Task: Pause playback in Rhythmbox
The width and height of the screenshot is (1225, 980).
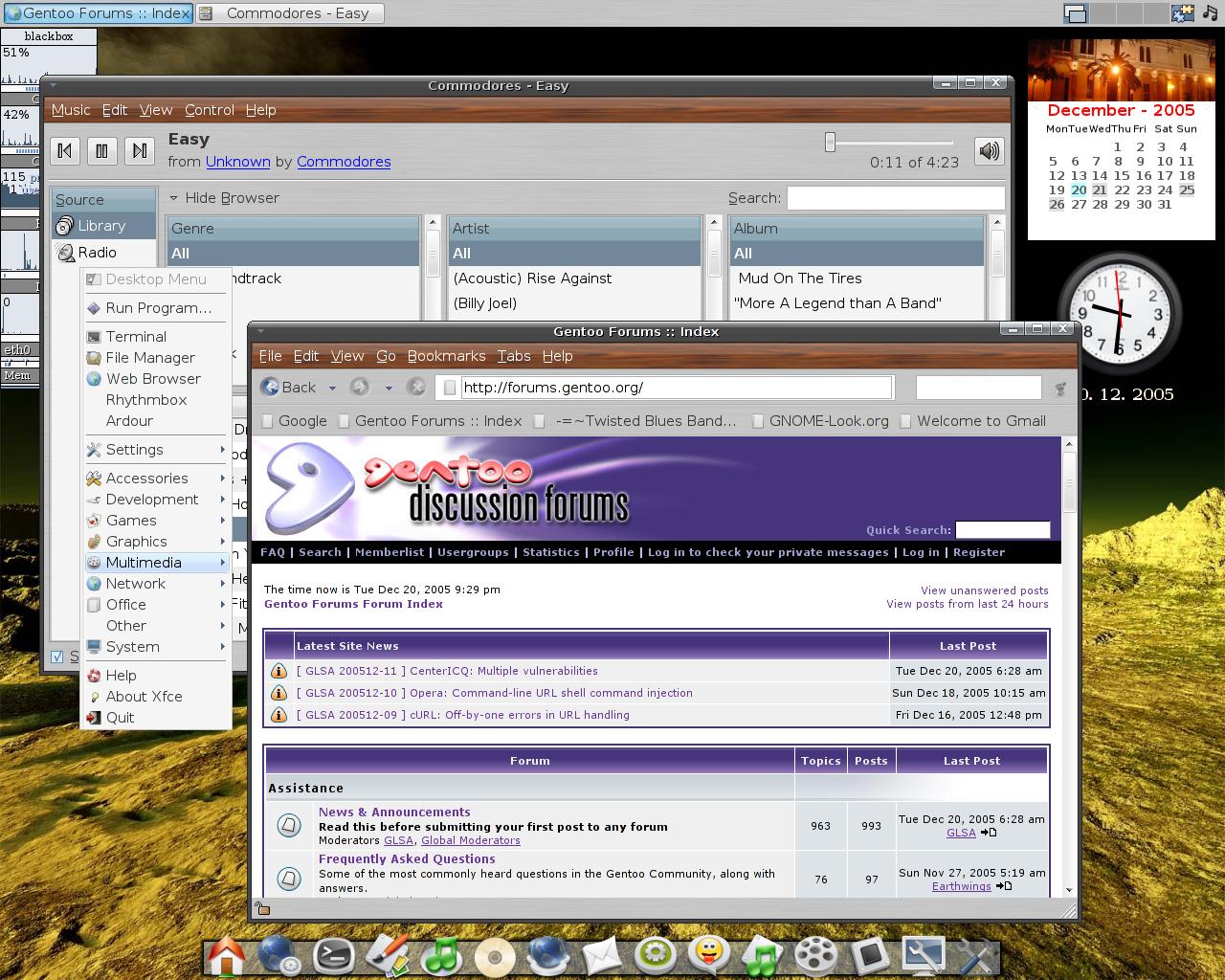Action: pyautogui.click(x=102, y=150)
